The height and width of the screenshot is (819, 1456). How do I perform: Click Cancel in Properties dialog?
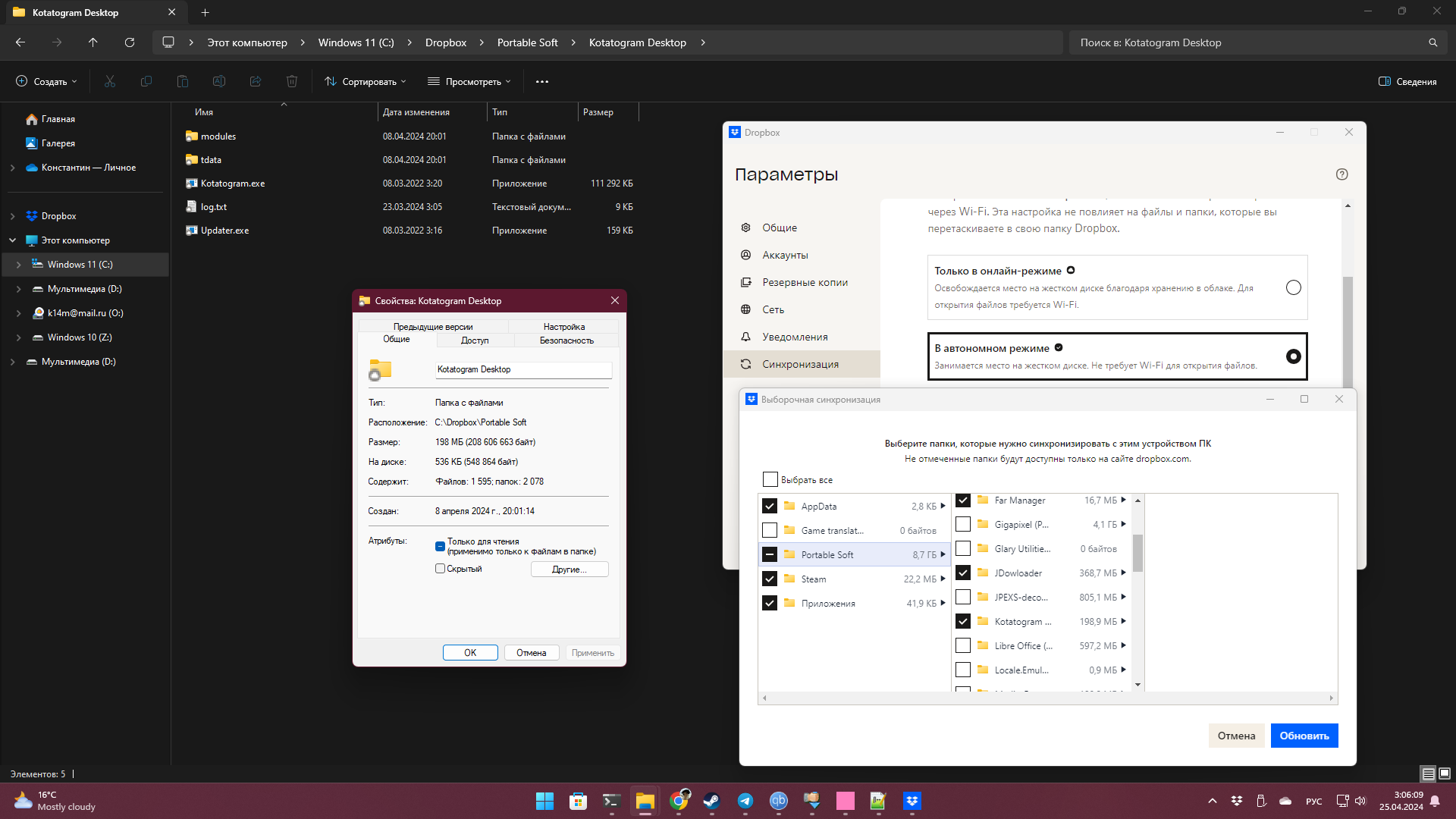click(531, 653)
